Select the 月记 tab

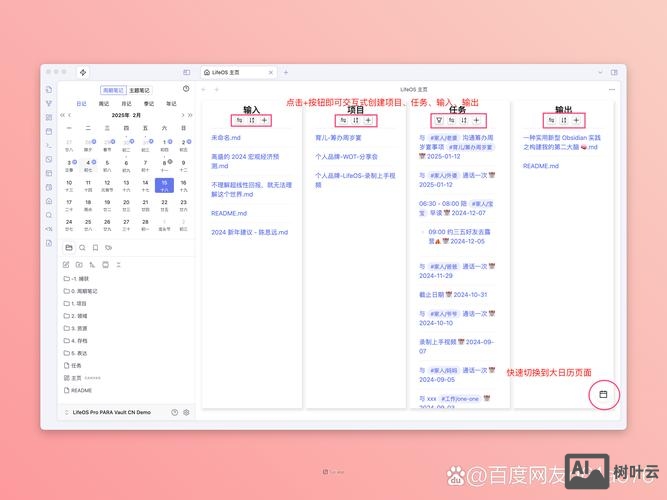point(126,103)
